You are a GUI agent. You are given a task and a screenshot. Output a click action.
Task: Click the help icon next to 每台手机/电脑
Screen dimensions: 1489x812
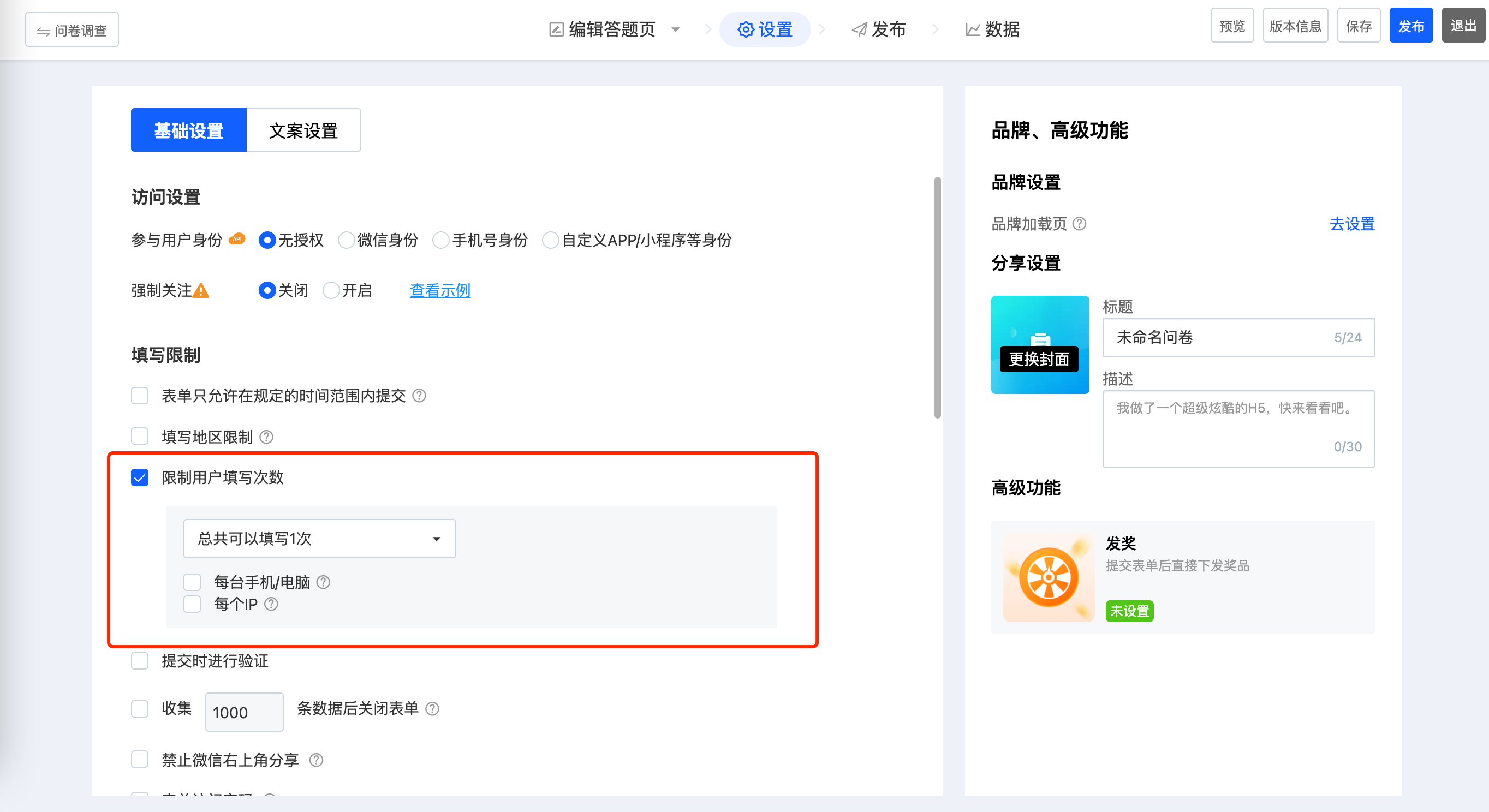pyautogui.click(x=324, y=582)
